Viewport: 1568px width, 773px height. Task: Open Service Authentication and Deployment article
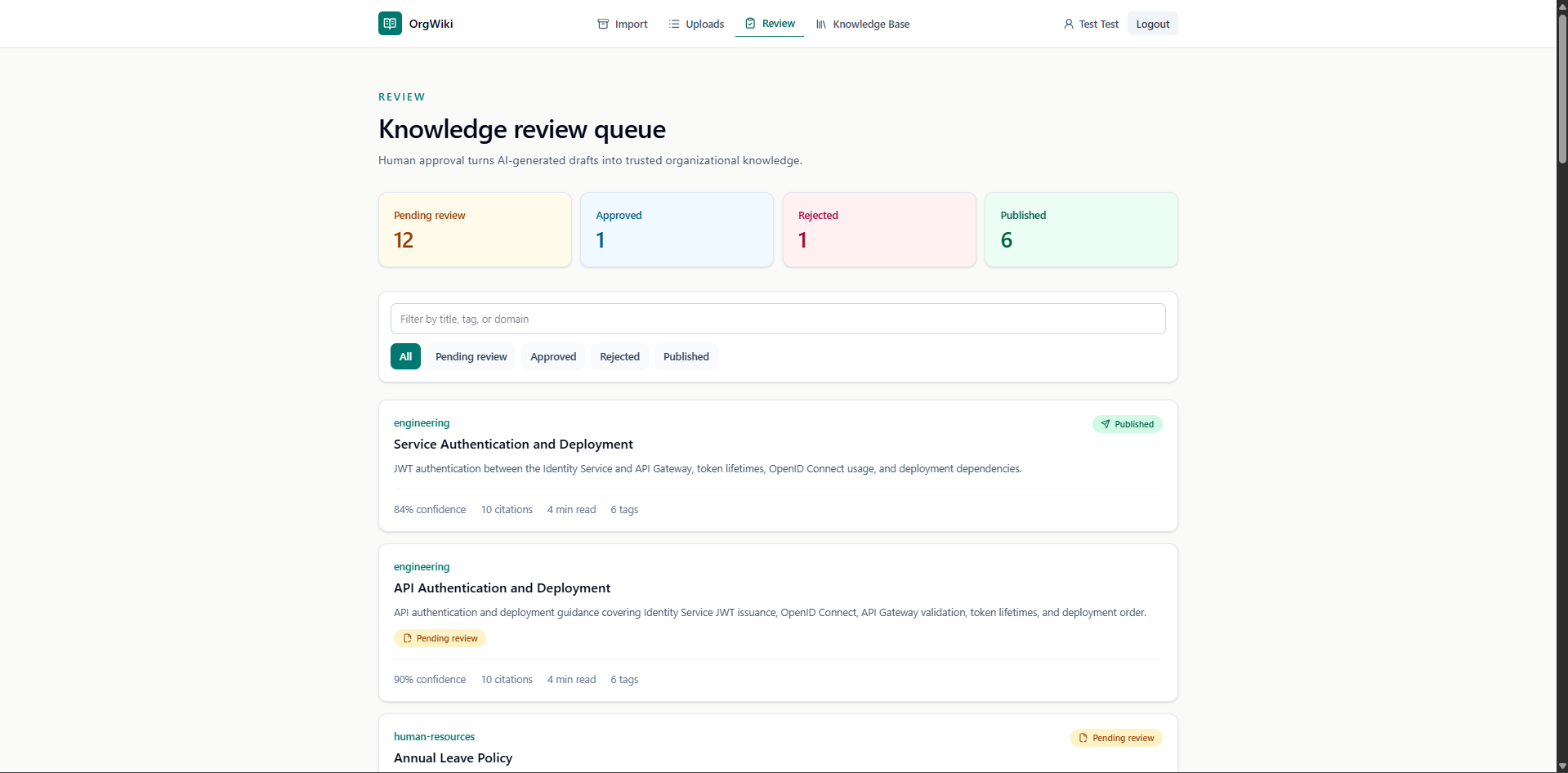point(513,444)
